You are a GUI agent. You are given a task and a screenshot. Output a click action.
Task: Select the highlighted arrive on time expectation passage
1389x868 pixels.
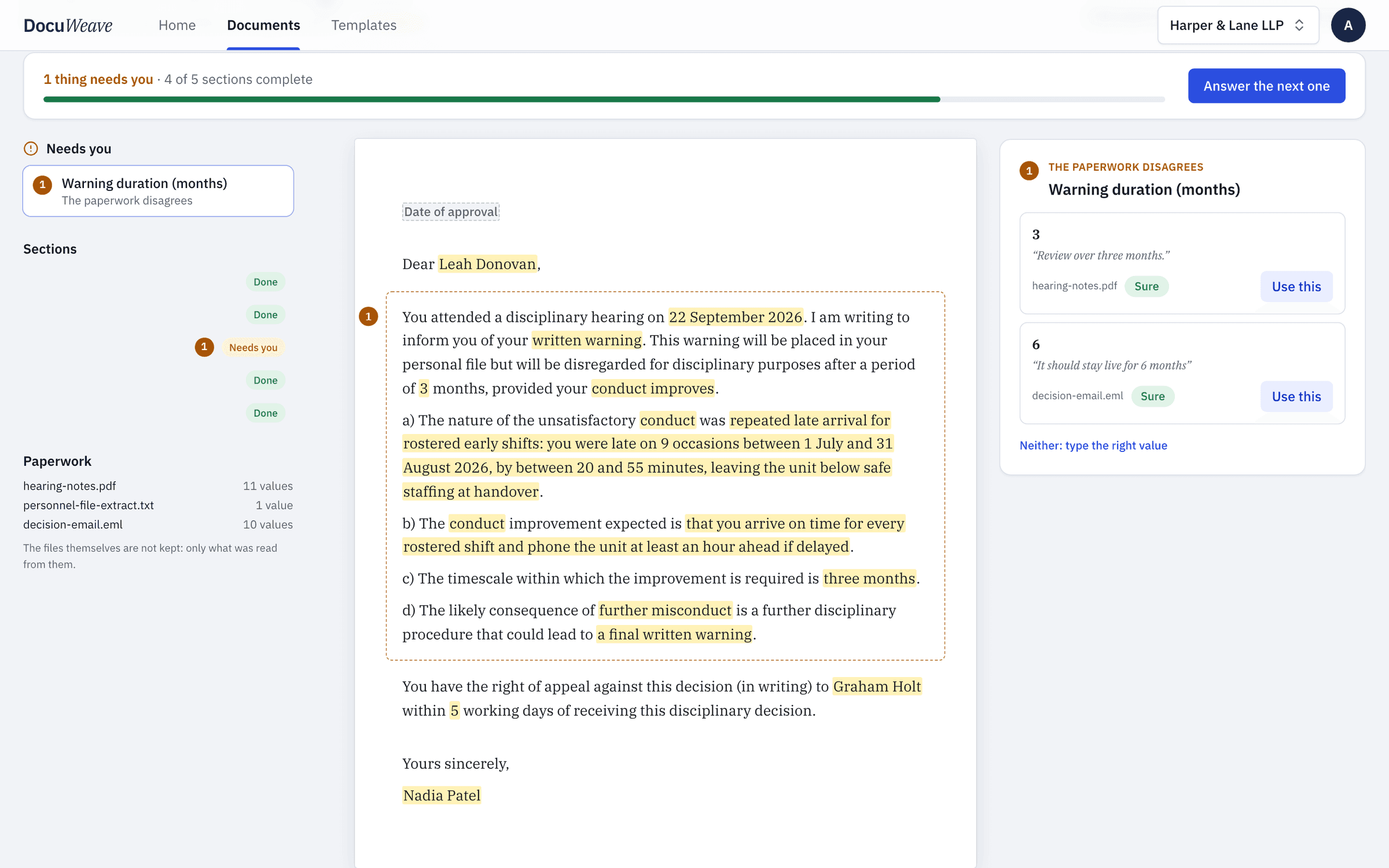tap(654, 535)
